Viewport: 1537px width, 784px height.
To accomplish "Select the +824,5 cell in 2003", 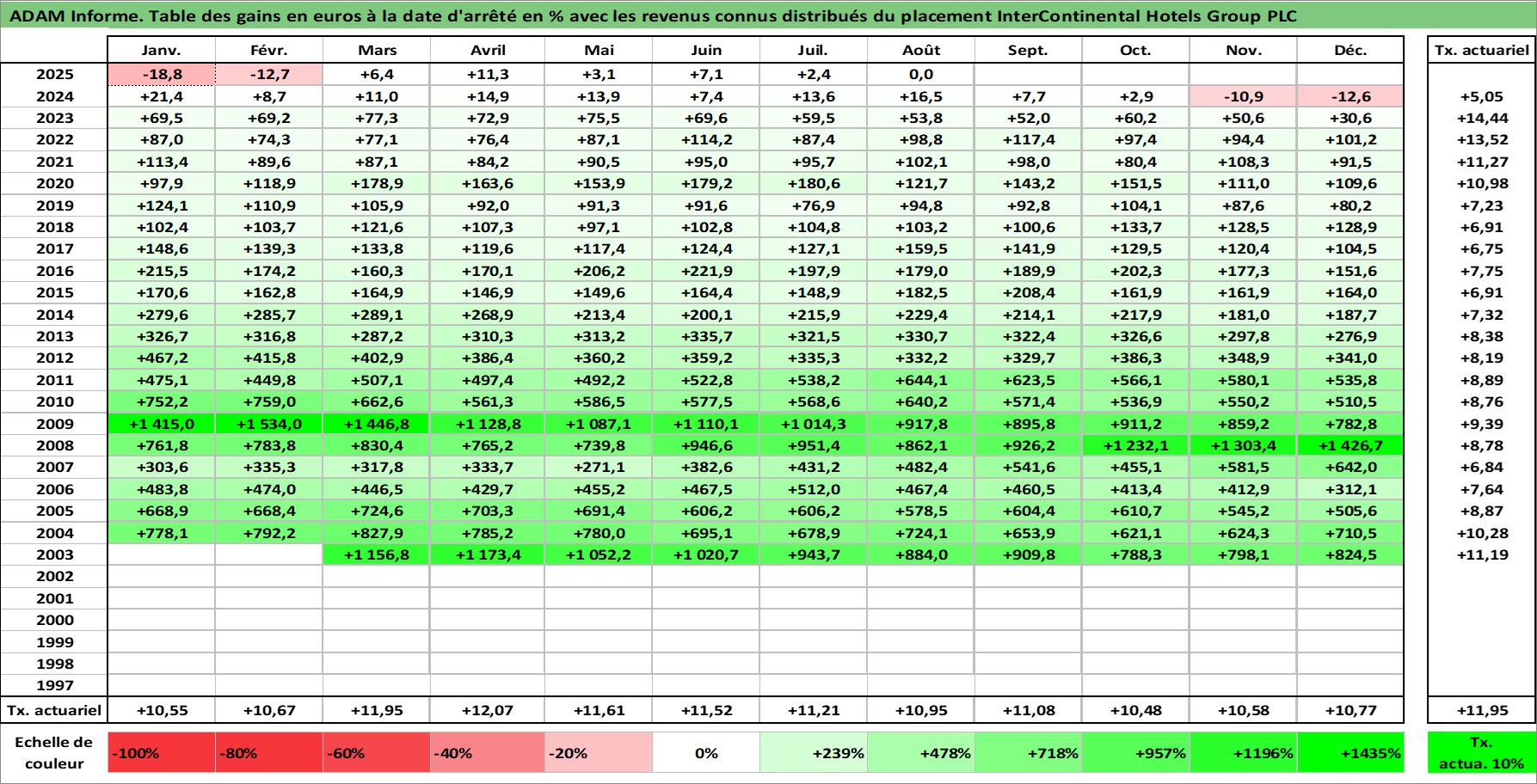I will (1350, 554).
